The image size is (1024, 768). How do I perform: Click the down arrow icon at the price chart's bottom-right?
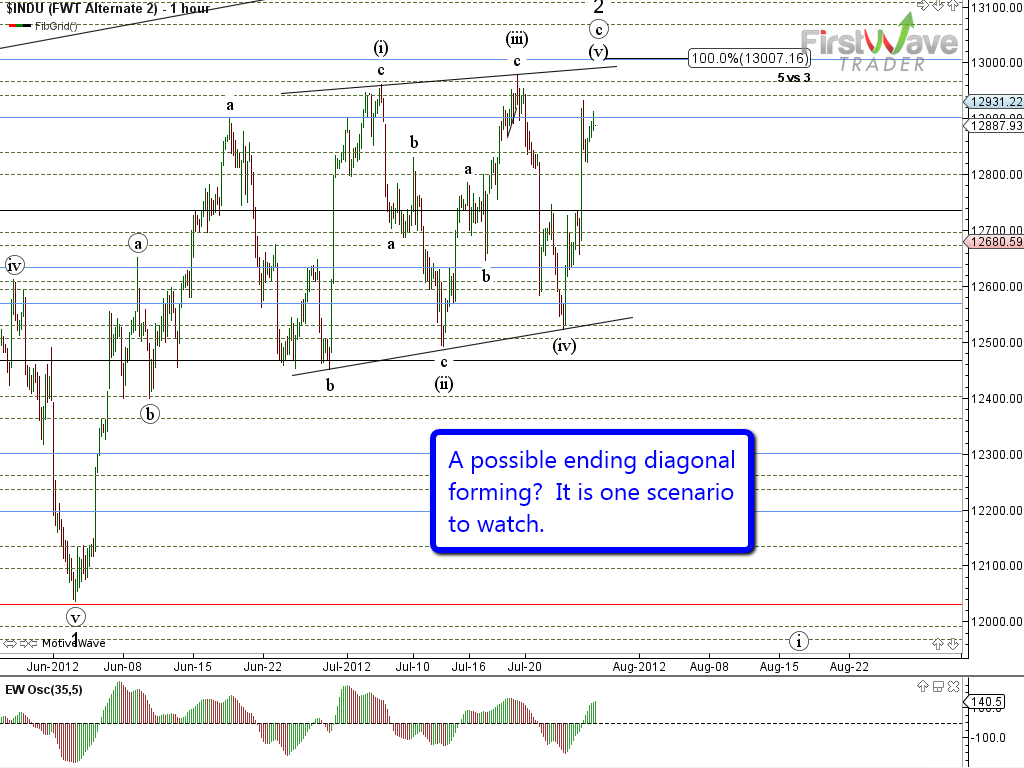click(x=953, y=645)
